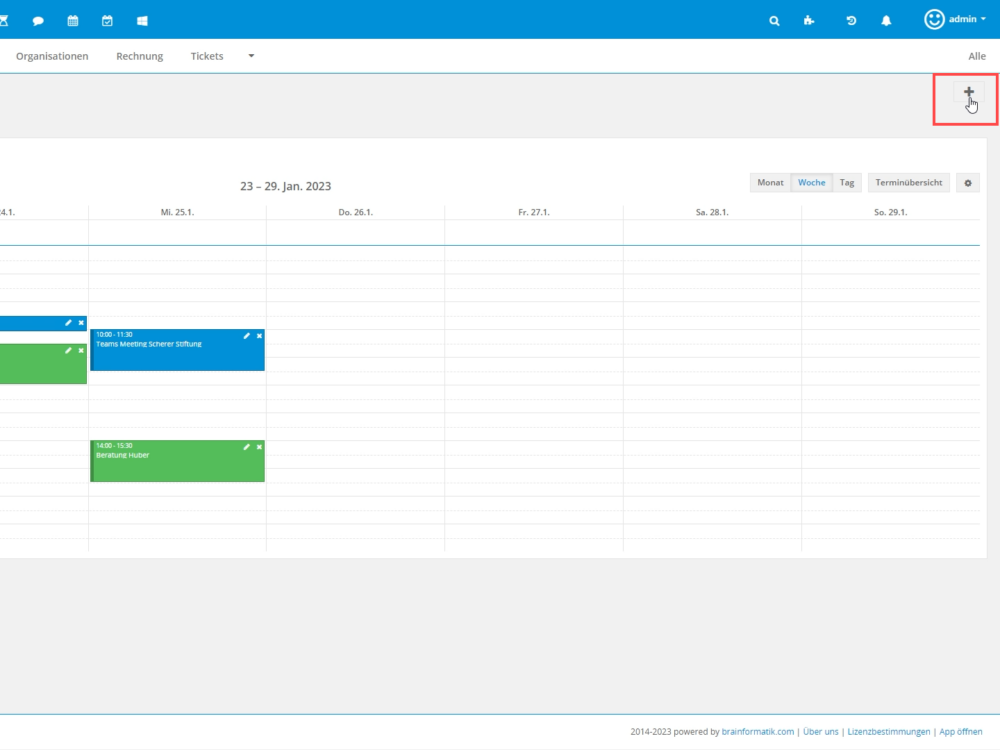Click the plus button to add appointment
The width and height of the screenshot is (1000, 750).
point(968,93)
